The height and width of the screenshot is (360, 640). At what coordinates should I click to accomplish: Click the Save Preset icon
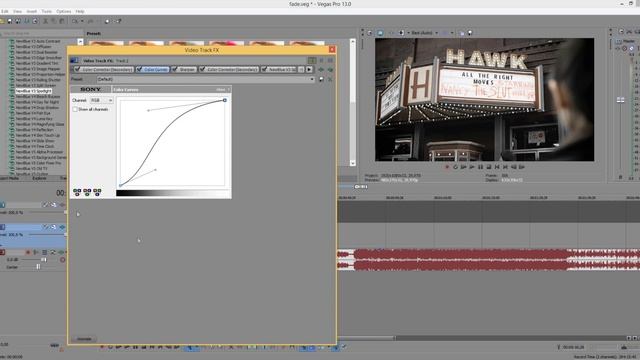tap(322, 79)
